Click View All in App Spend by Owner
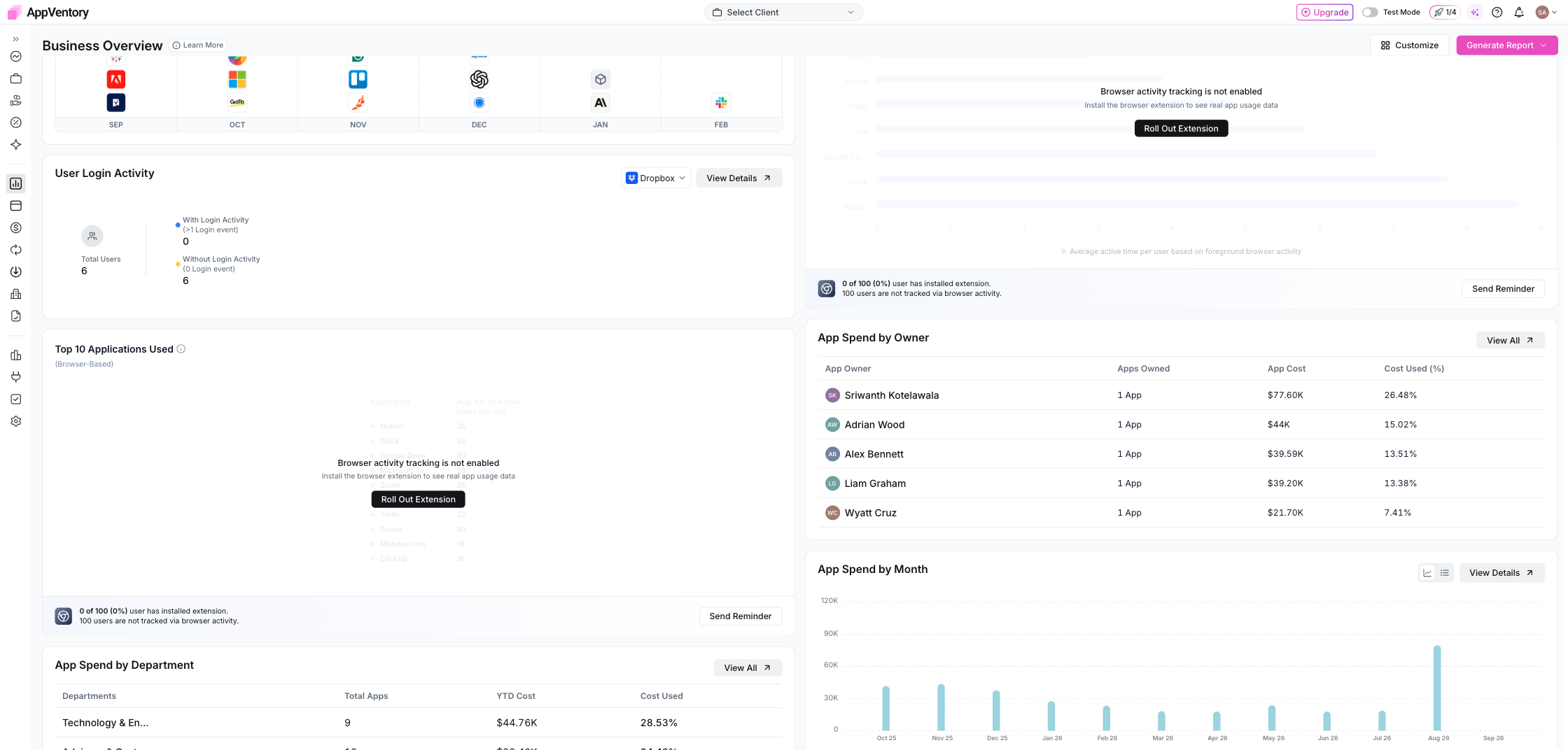 click(x=1510, y=341)
